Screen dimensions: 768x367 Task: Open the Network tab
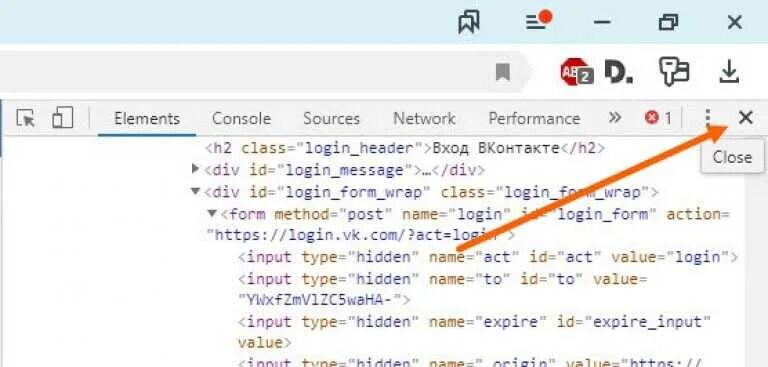pyautogui.click(x=425, y=119)
